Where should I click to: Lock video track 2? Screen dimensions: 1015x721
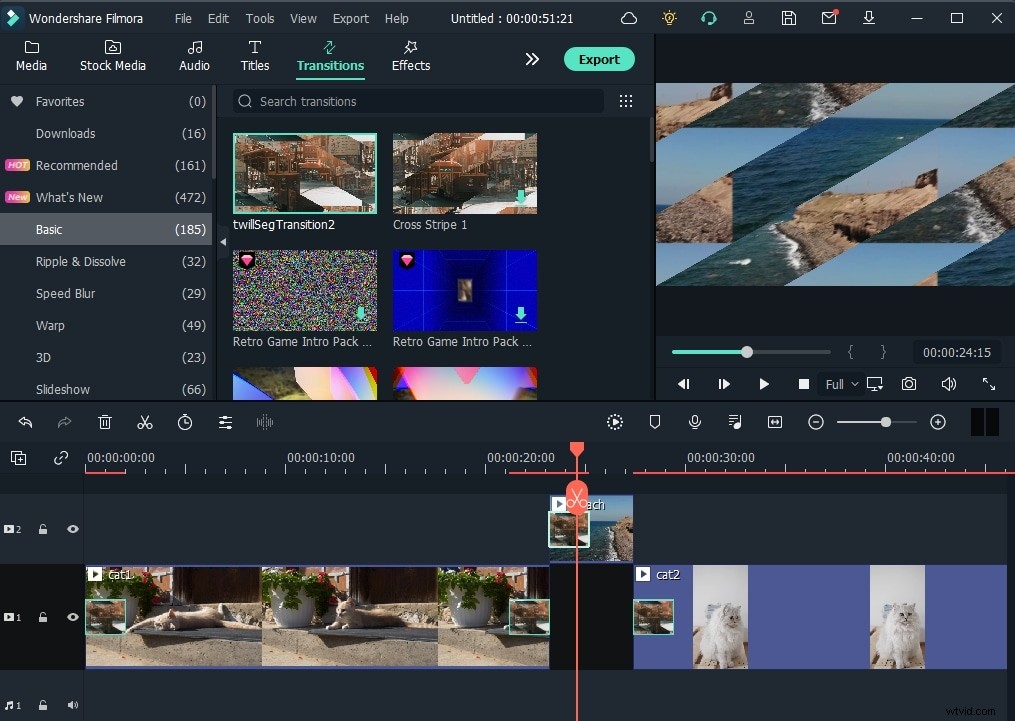click(x=43, y=529)
